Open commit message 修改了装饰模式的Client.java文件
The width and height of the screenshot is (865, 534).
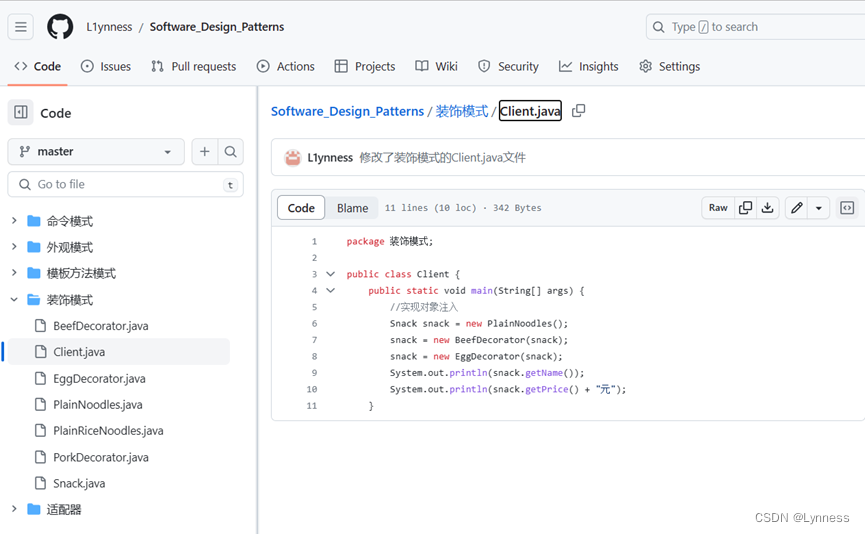[442, 158]
